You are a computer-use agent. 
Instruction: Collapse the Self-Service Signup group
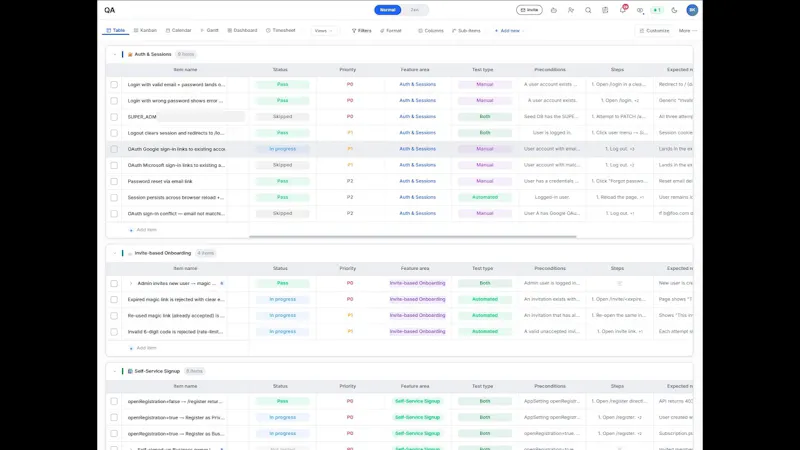[x=115, y=371]
